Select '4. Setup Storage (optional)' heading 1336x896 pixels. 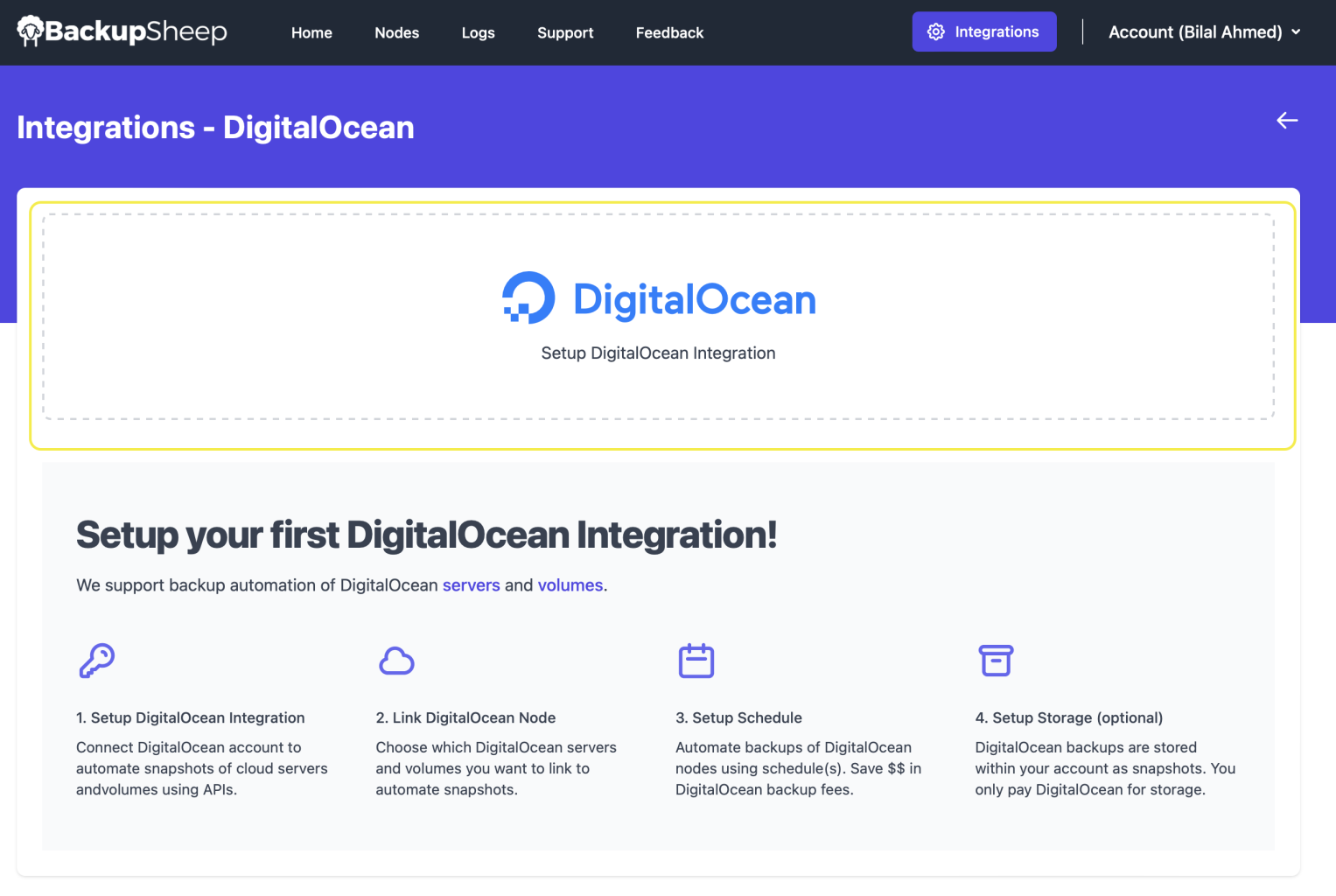1069,717
